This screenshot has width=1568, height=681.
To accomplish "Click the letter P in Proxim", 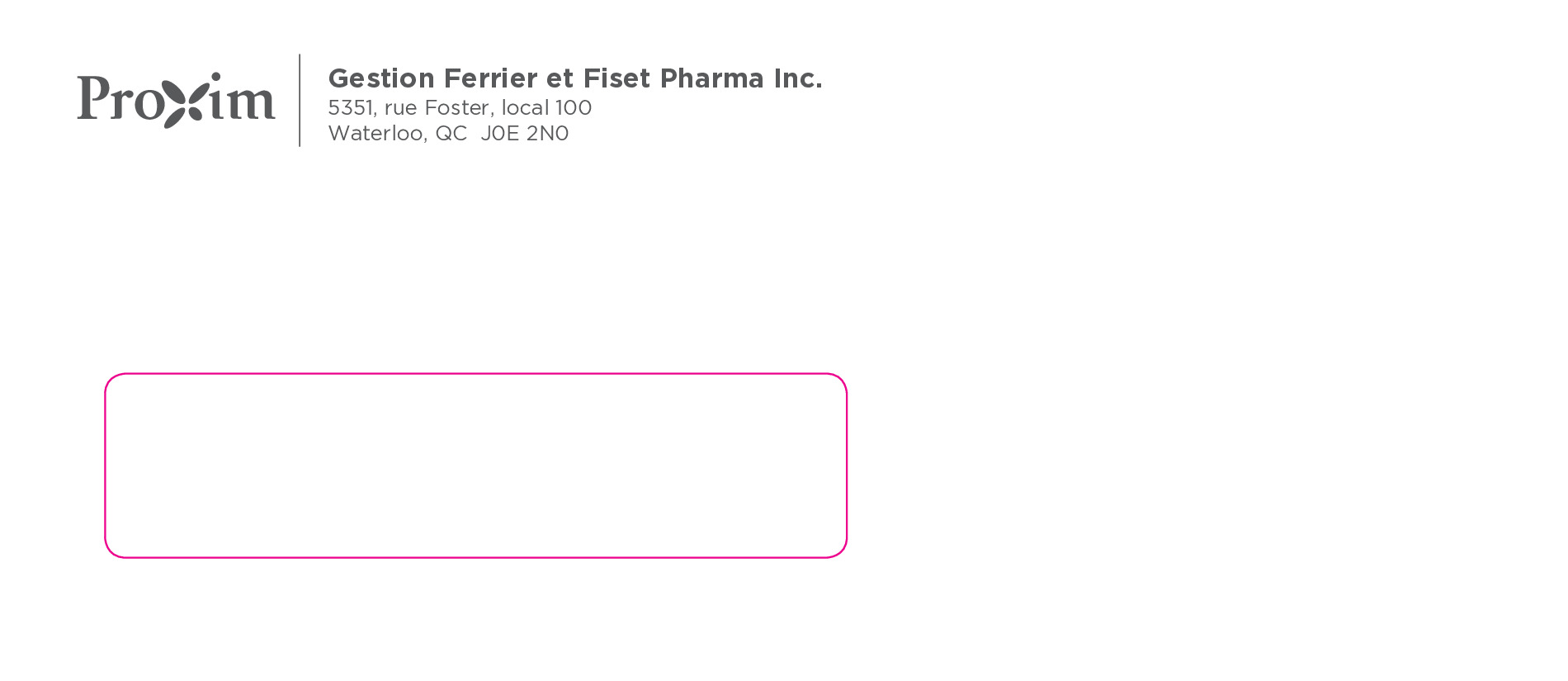I will [x=93, y=97].
